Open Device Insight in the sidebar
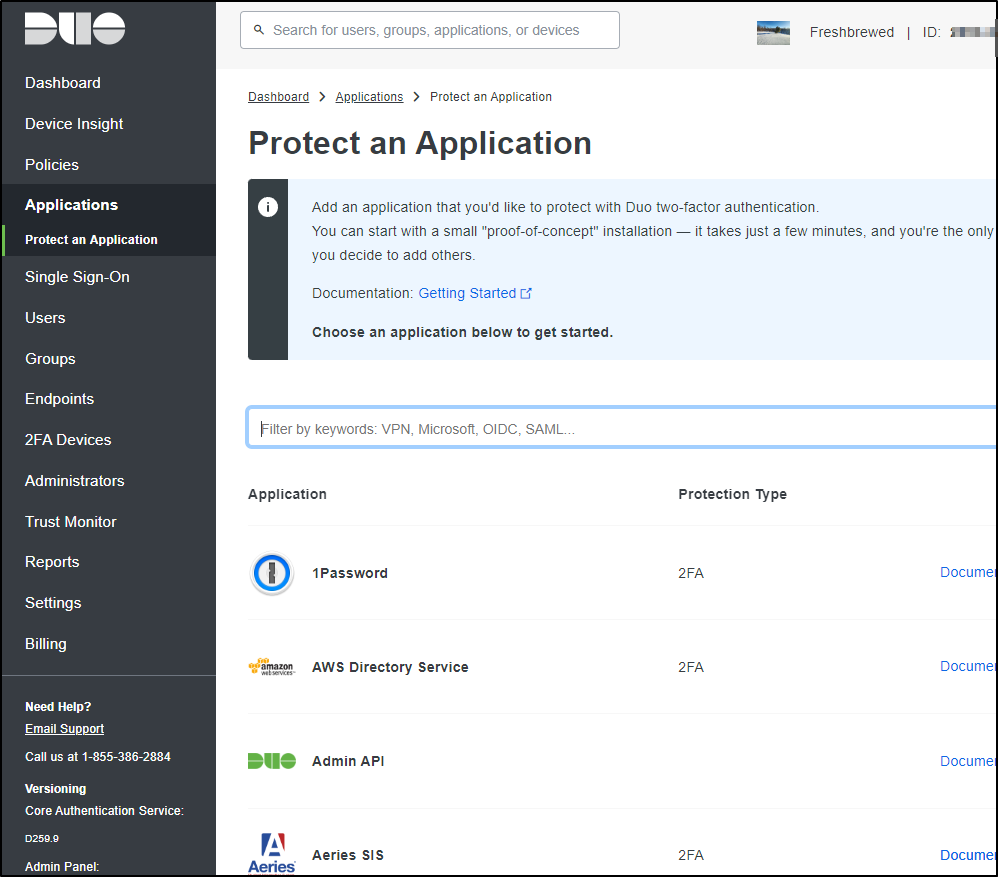Image resolution: width=998 pixels, height=877 pixels. [74, 124]
